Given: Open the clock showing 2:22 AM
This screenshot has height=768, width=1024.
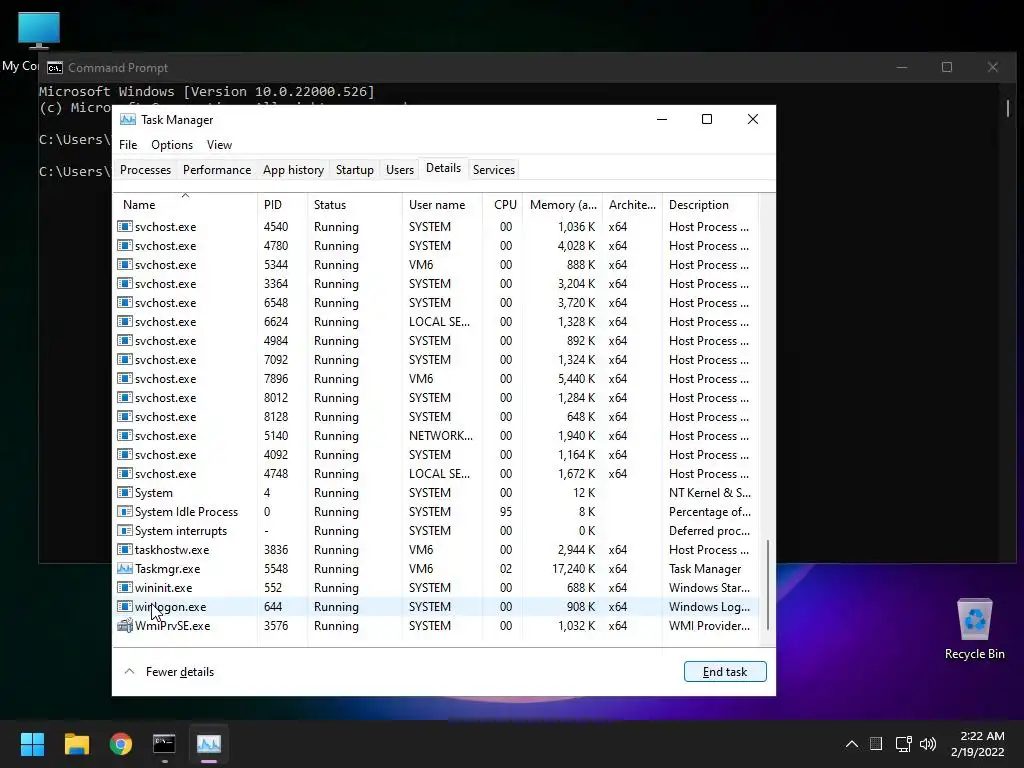Looking at the screenshot, I should pyautogui.click(x=982, y=736).
